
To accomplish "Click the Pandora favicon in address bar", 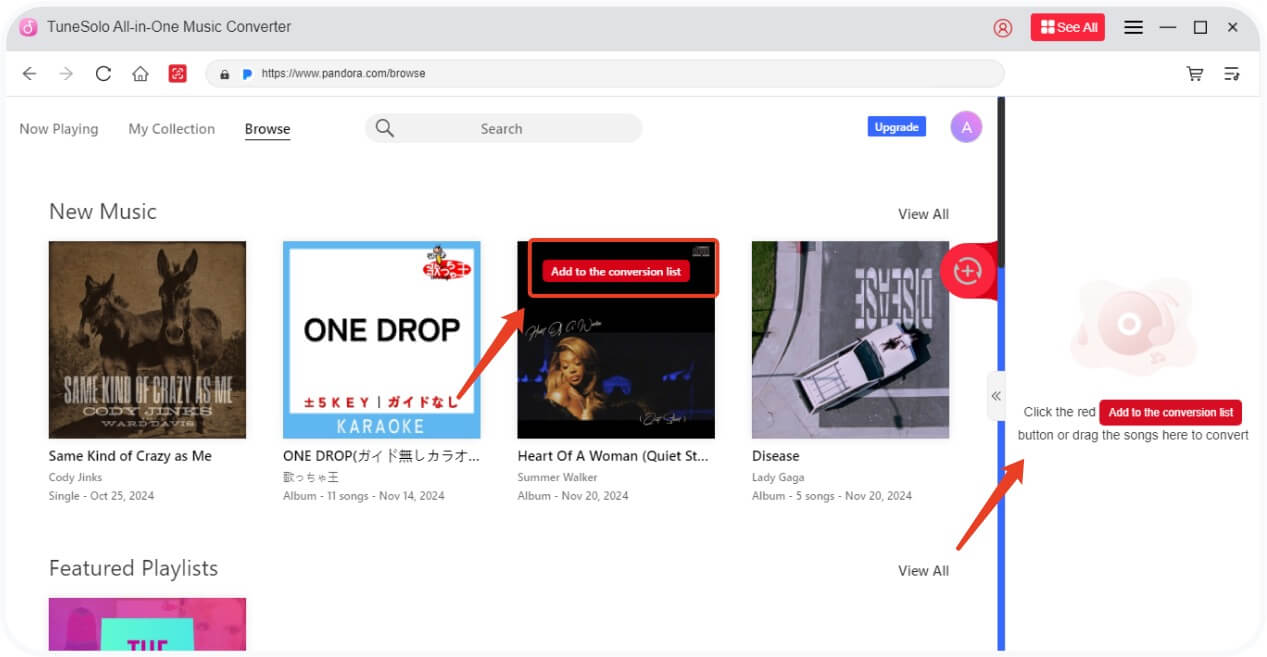I will pos(247,74).
